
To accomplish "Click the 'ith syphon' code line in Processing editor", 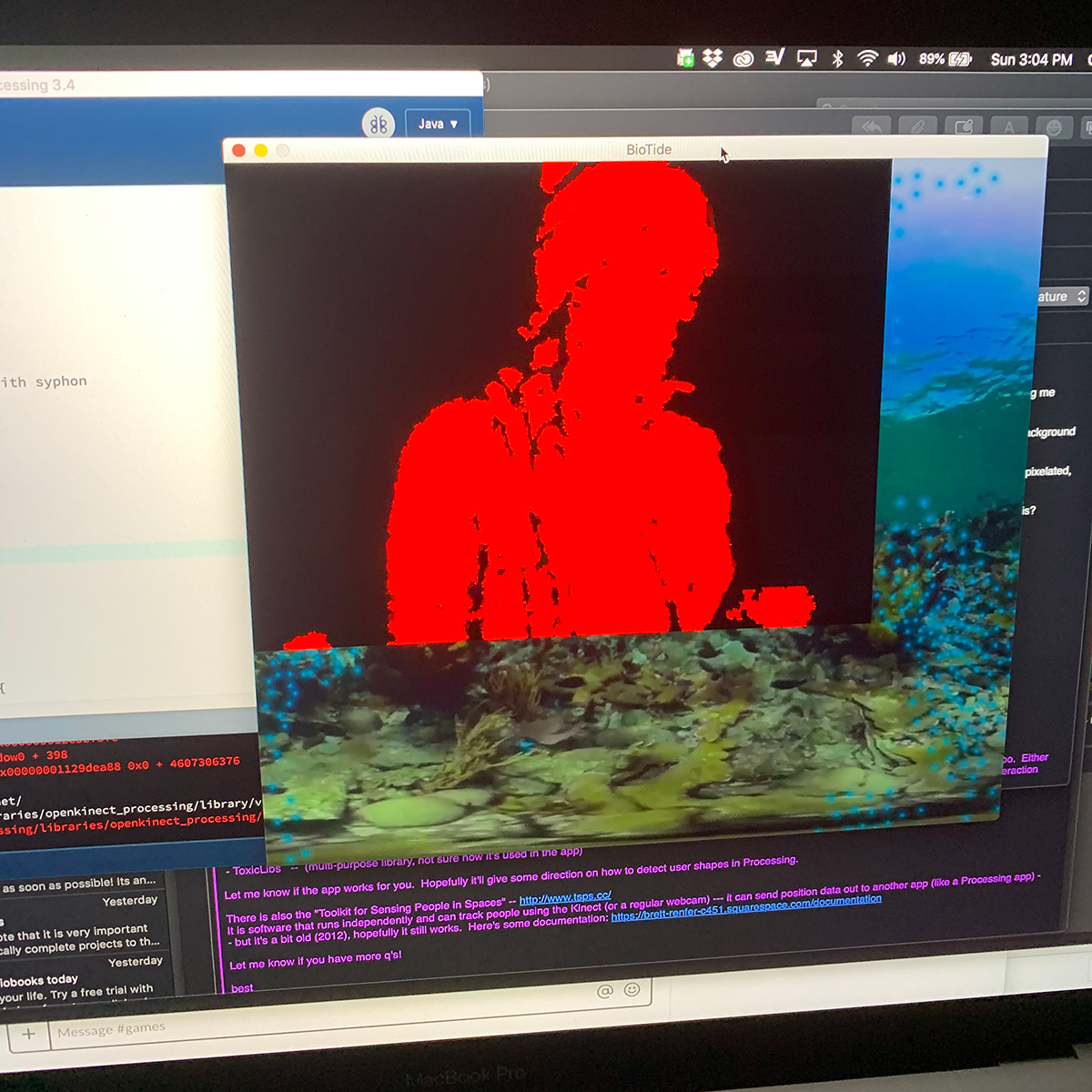I will point(44,382).
